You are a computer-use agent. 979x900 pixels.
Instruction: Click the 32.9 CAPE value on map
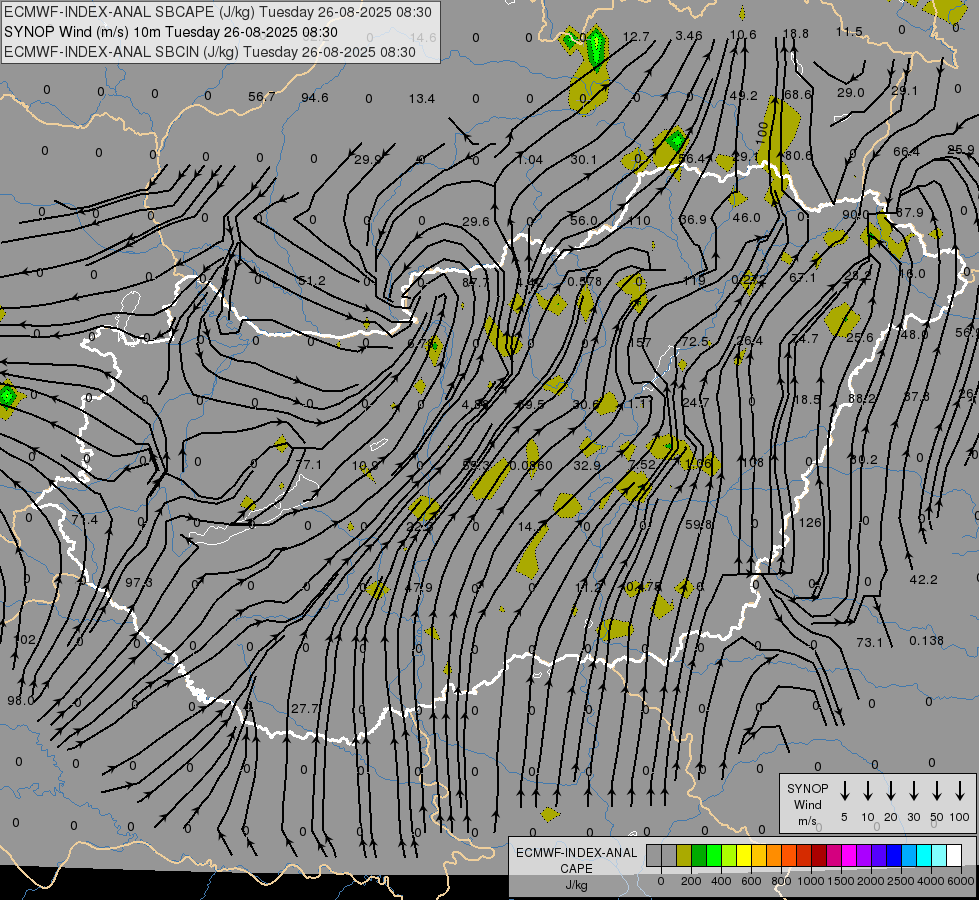click(587, 465)
